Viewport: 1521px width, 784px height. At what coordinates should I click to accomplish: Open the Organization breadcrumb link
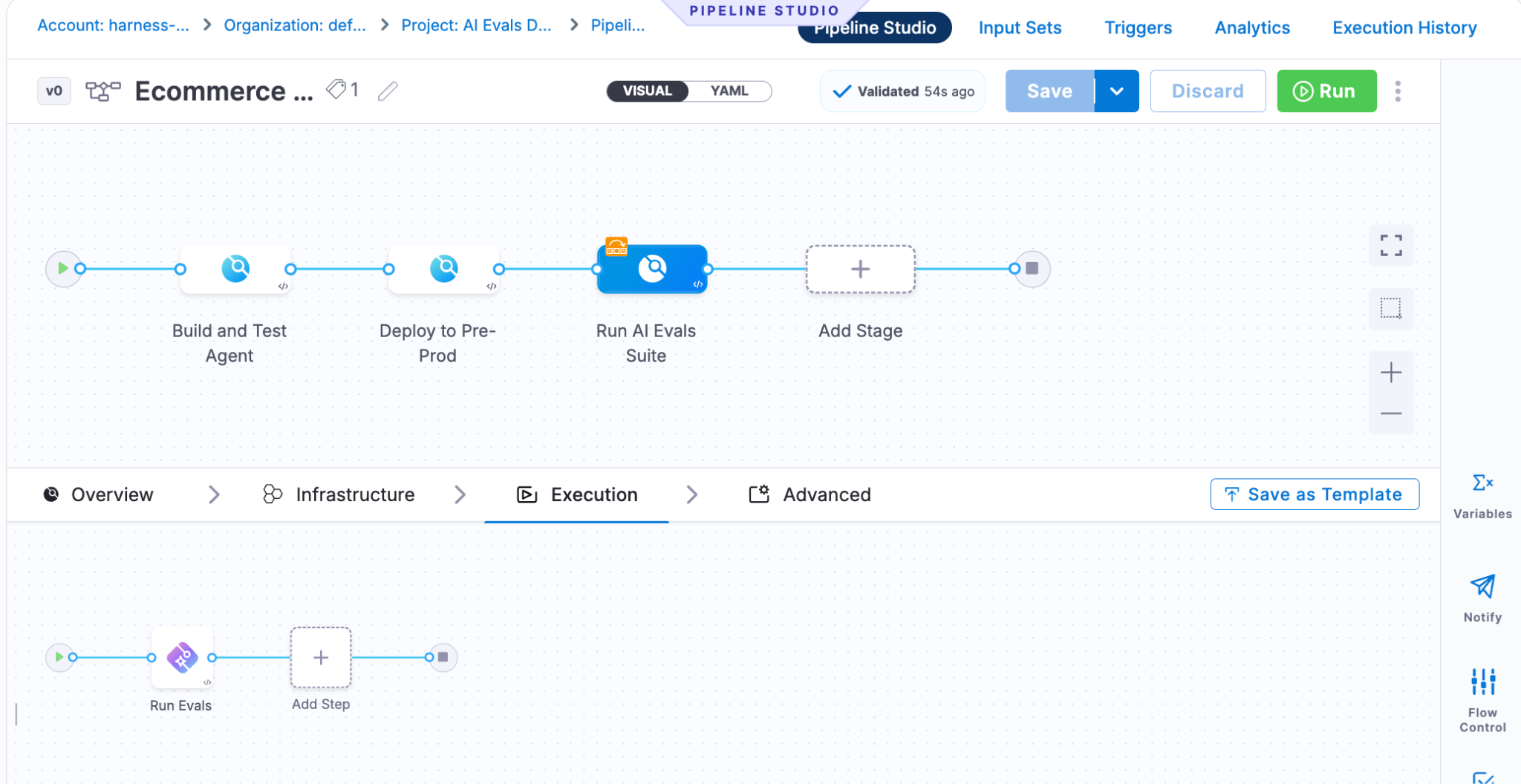click(x=295, y=25)
